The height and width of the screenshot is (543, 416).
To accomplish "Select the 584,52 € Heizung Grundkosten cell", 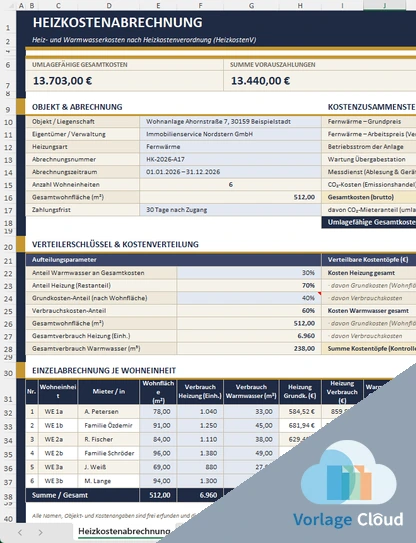I will tap(300, 411).
